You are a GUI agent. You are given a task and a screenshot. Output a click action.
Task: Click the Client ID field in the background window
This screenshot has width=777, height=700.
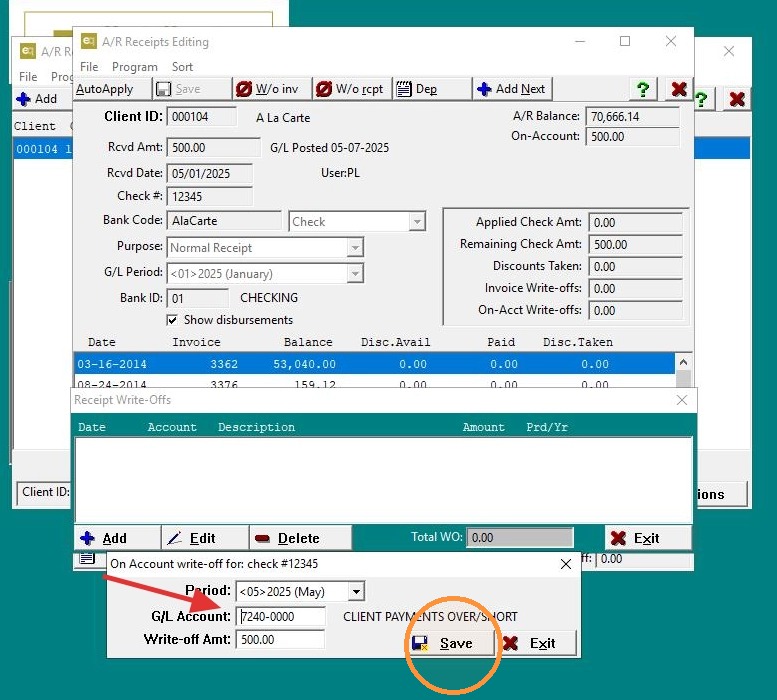pos(45,492)
